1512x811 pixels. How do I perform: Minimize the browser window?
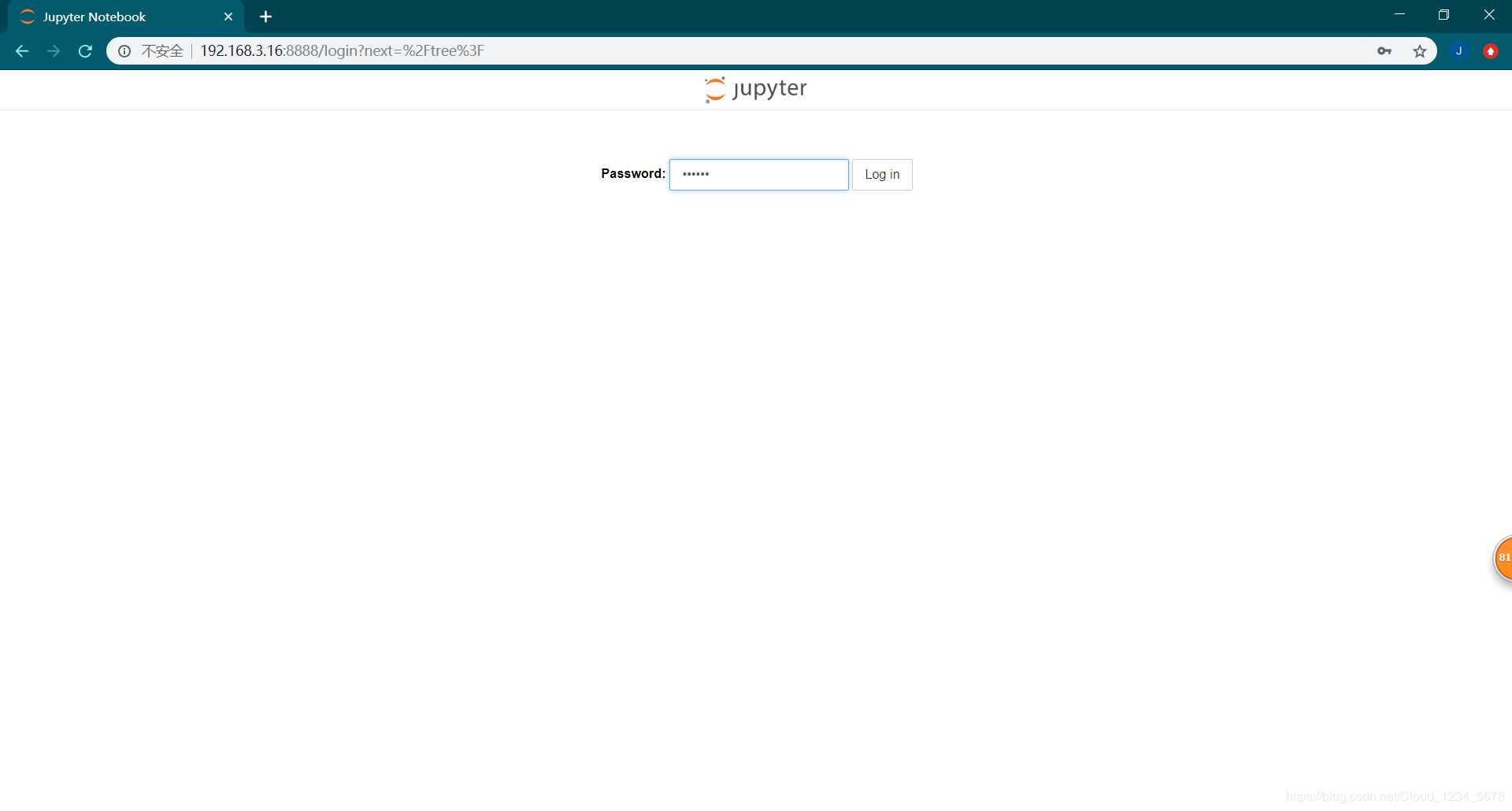pos(1399,15)
